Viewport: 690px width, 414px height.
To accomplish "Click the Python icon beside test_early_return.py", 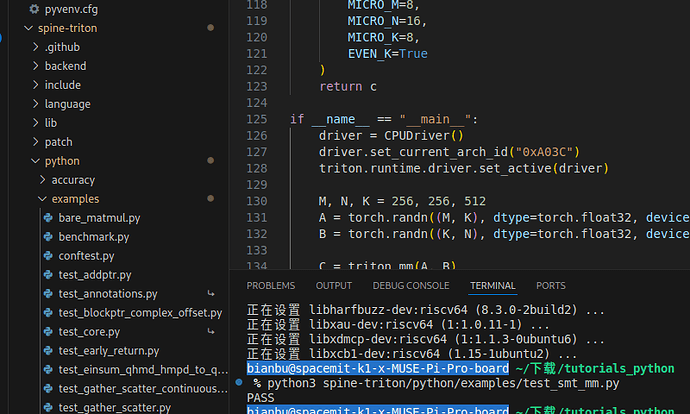I will click(47, 351).
